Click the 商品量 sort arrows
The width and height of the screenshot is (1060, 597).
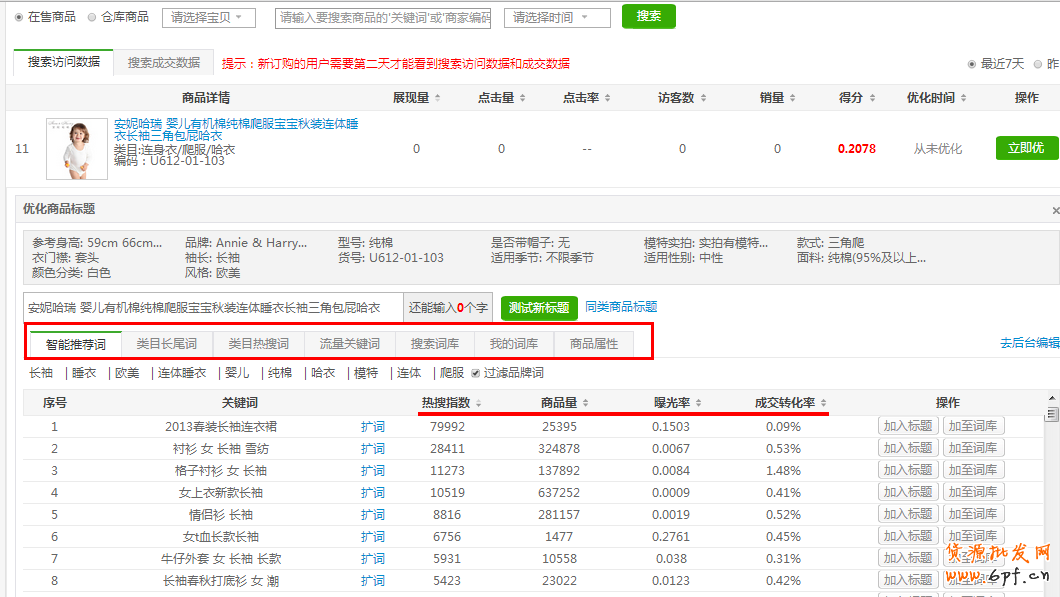(x=587, y=403)
